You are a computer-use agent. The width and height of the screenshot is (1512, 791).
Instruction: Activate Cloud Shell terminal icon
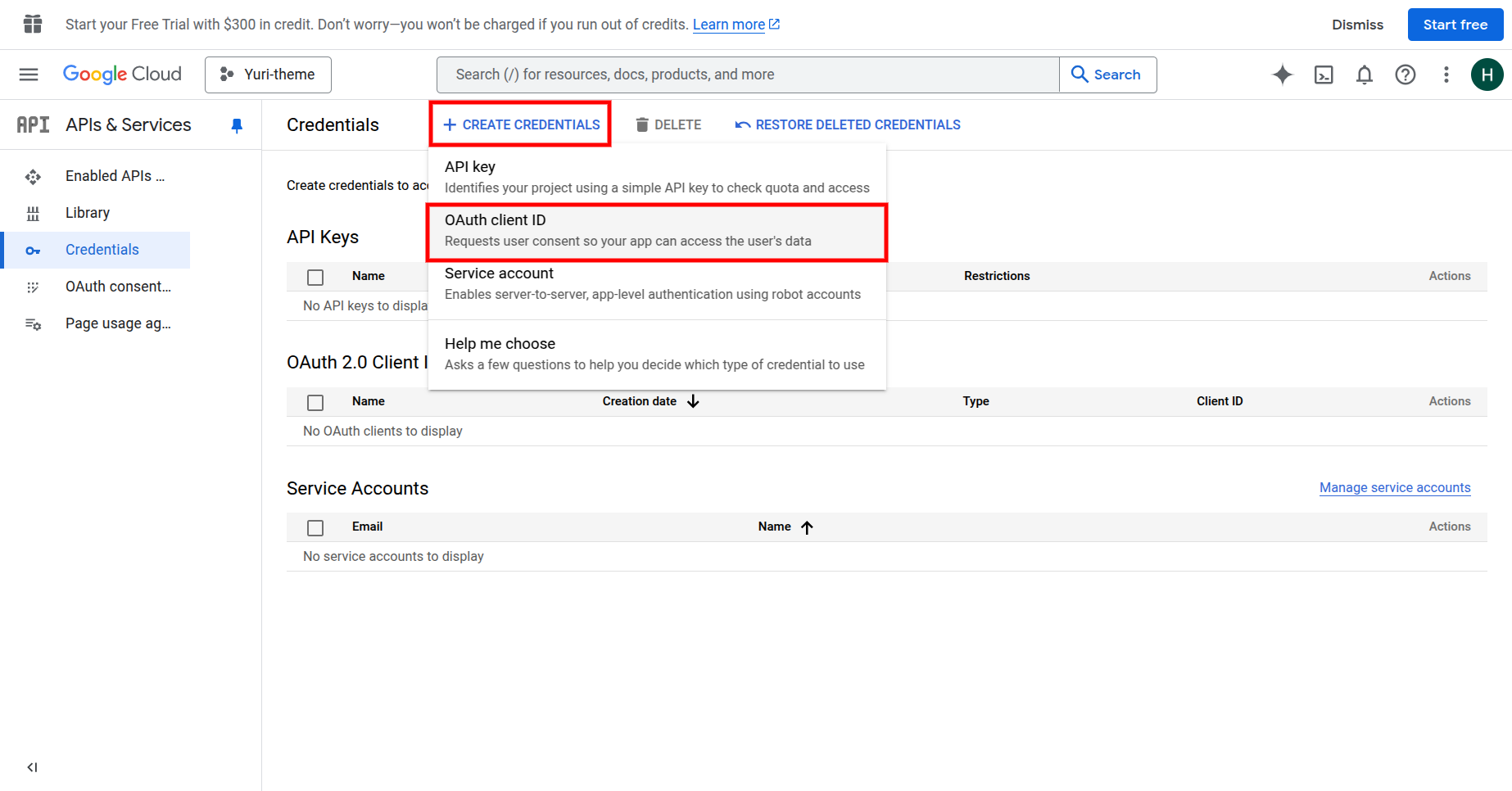click(1323, 75)
